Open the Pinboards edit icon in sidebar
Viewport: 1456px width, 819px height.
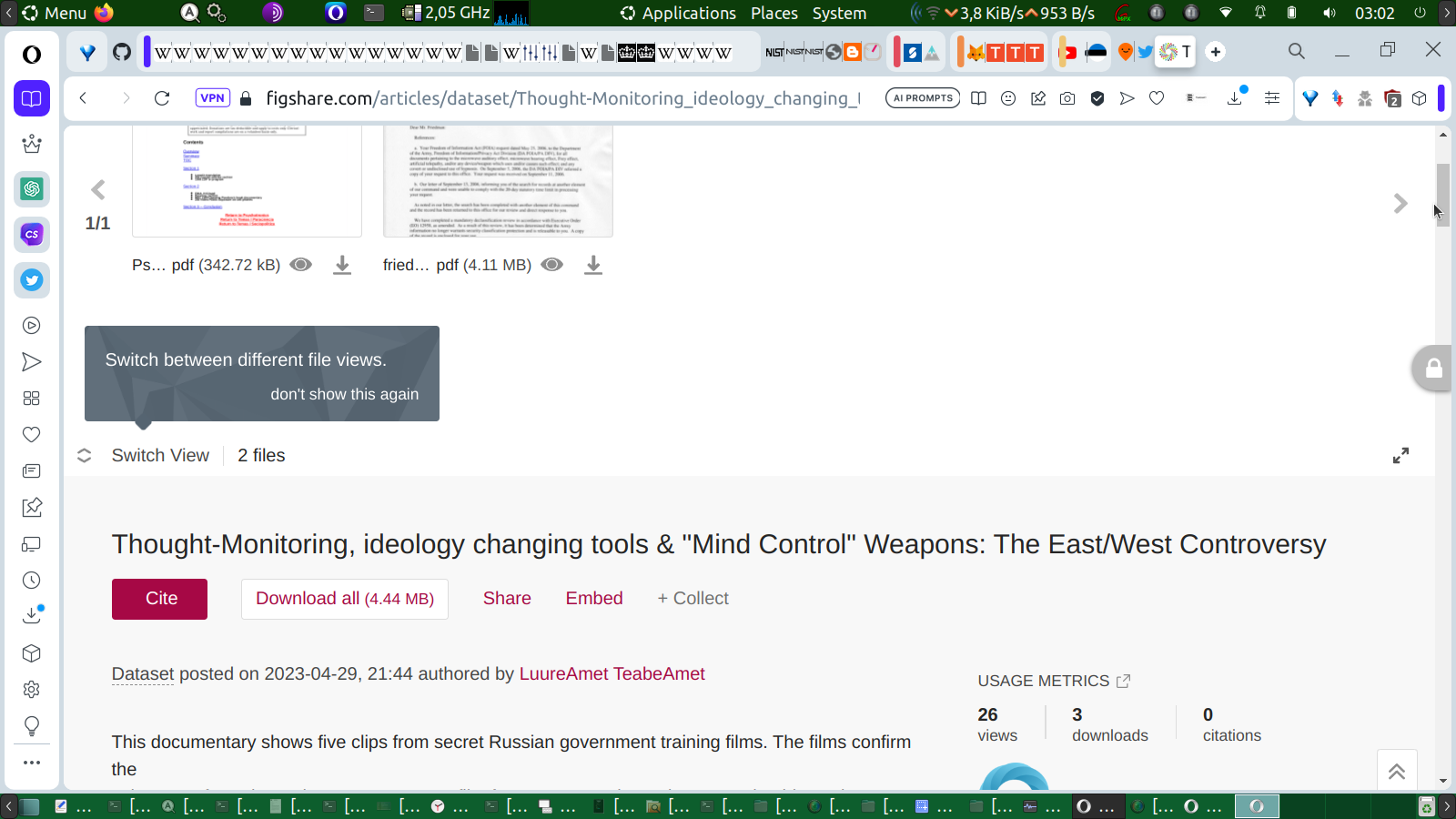point(32,508)
